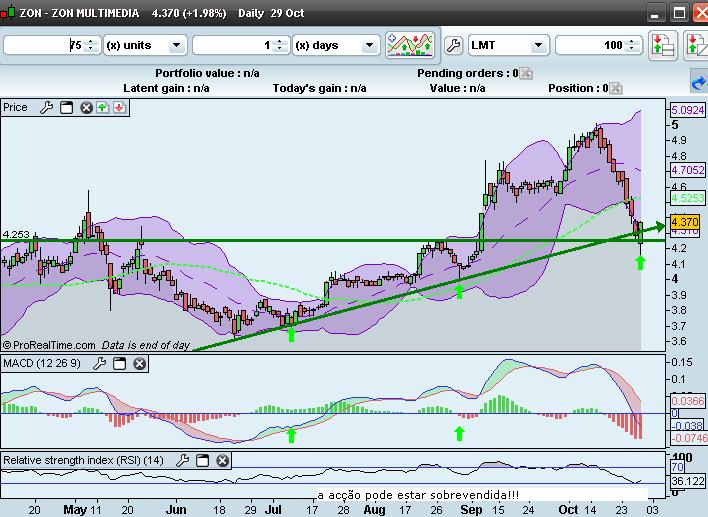Click buy/sell order list icon
708x517 pixels.
[x=663, y=45]
